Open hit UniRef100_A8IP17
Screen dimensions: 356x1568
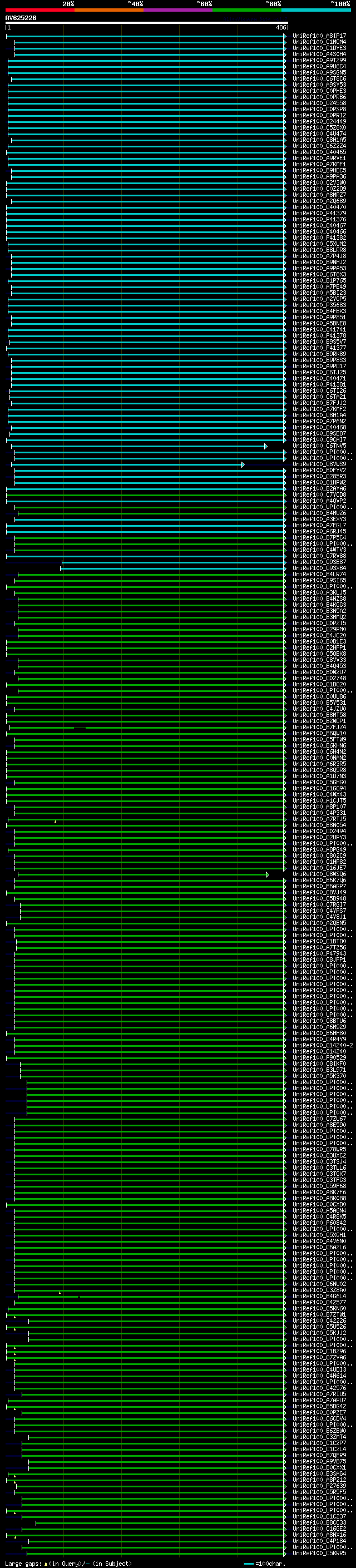[x=319, y=36]
